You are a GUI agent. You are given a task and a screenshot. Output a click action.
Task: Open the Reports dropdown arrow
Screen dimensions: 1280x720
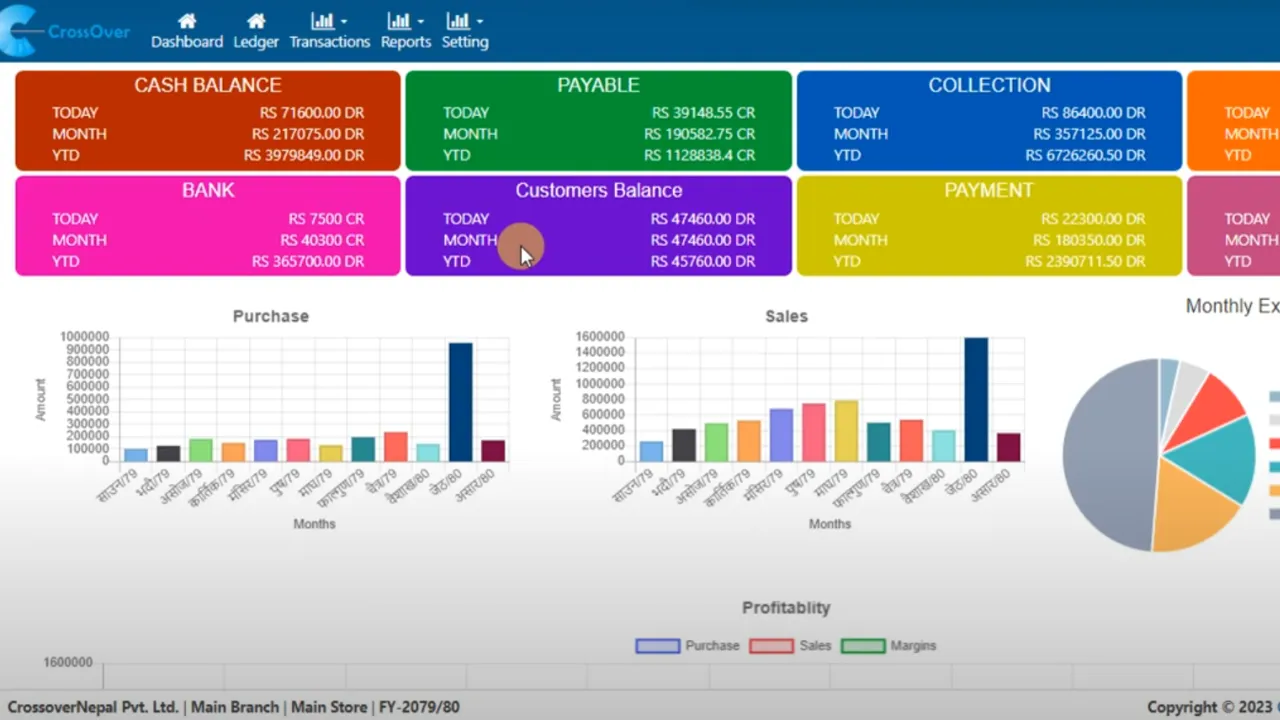(x=420, y=20)
